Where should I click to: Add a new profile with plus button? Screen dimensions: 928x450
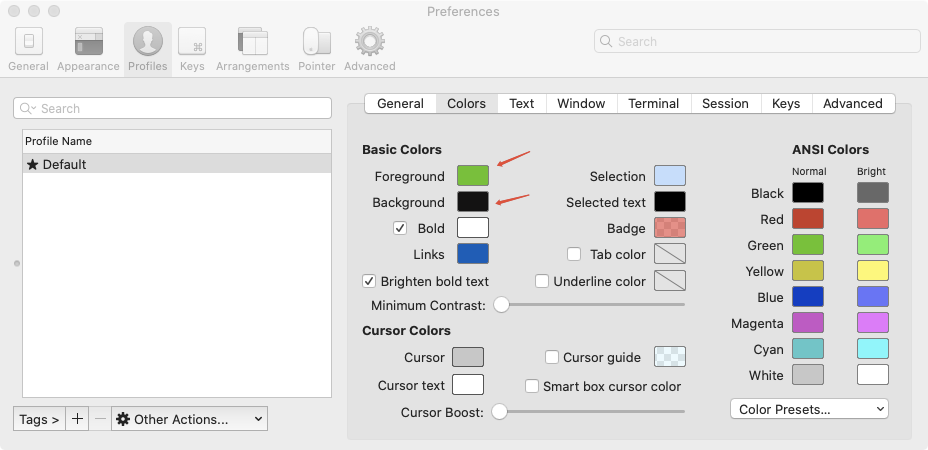pyautogui.click(x=77, y=419)
